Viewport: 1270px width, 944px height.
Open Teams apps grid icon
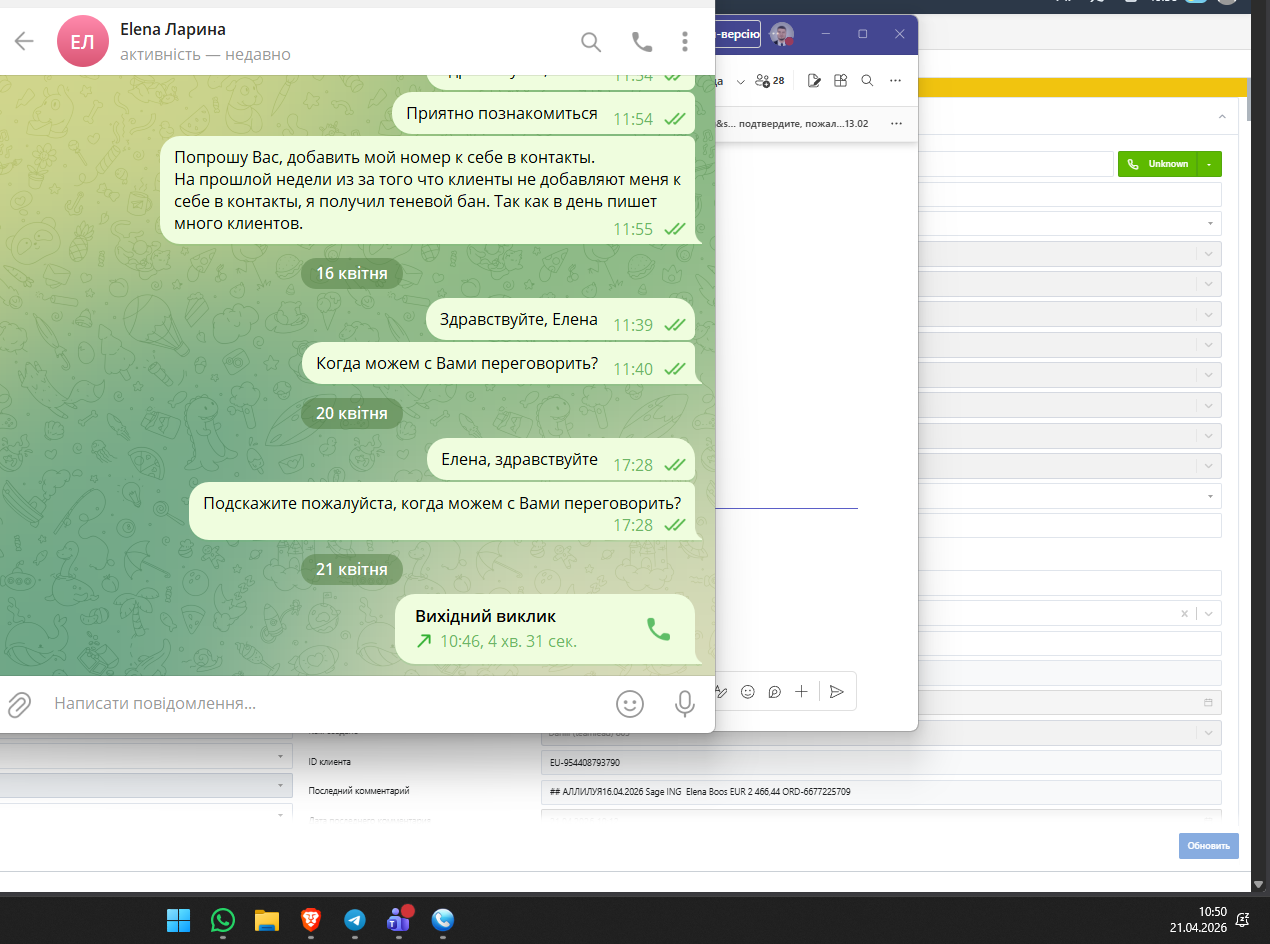pos(841,80)
